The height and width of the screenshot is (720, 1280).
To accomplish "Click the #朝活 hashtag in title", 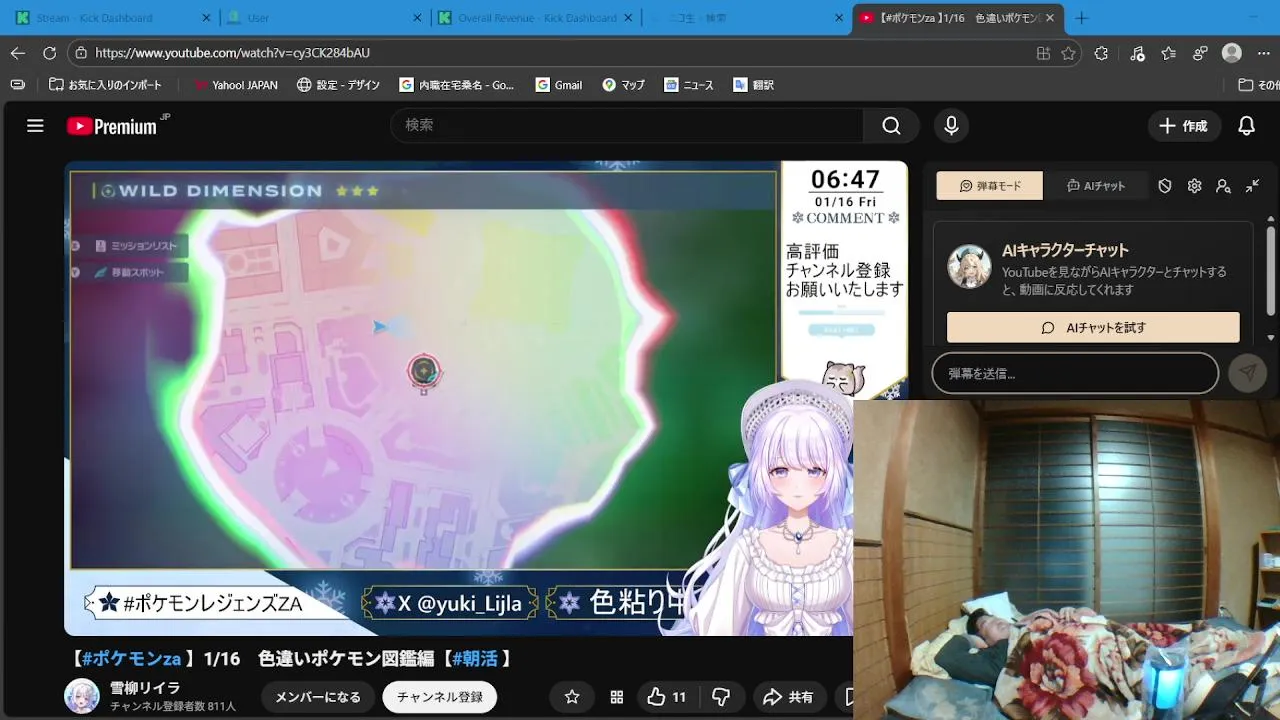I will click(475, 658).
